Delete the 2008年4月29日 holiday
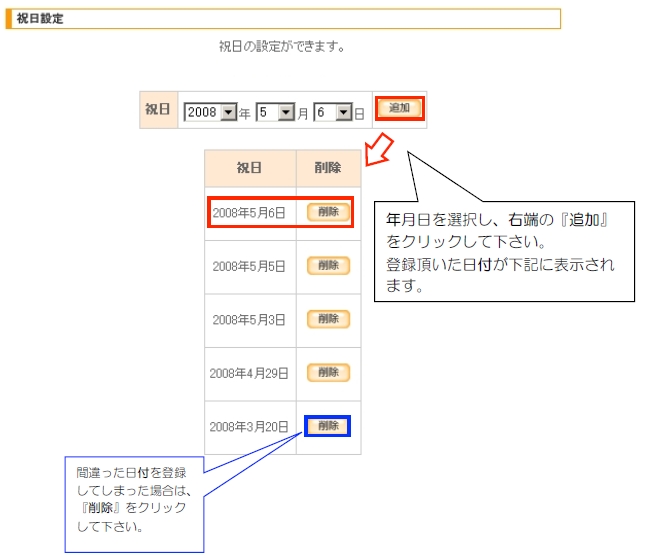The image size is (650, 559). point(327,372)
